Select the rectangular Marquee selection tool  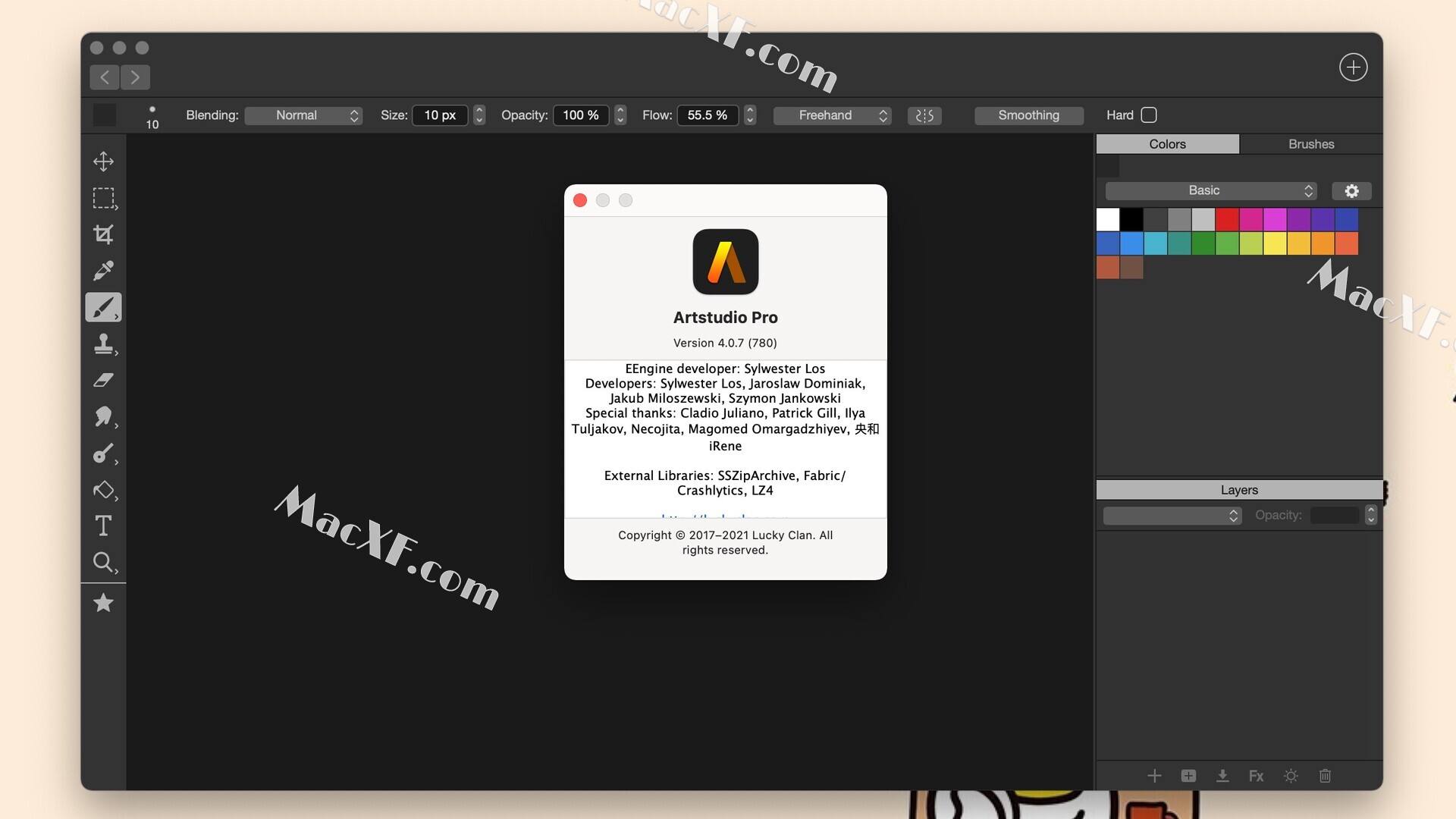104,198
